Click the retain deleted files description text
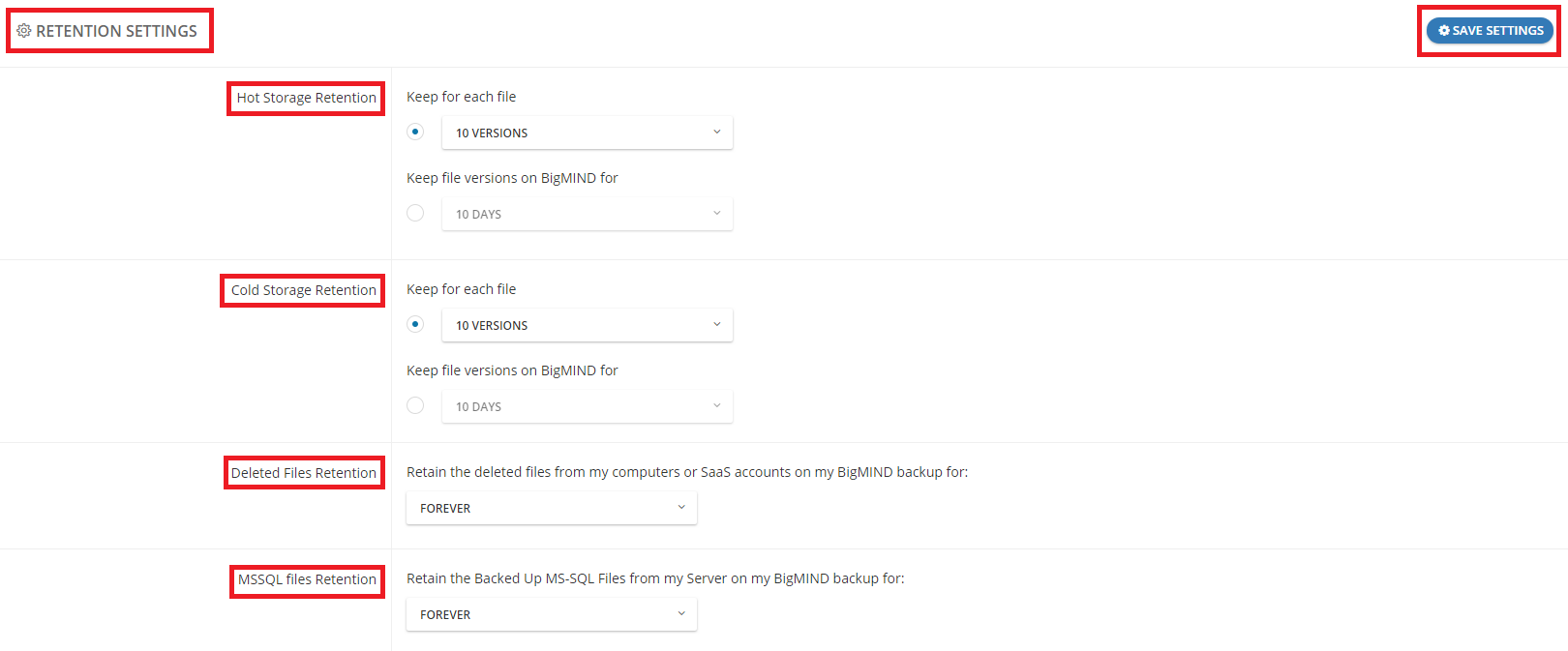The height and width of the screenshot is (651, 1568). click(686, 472)
